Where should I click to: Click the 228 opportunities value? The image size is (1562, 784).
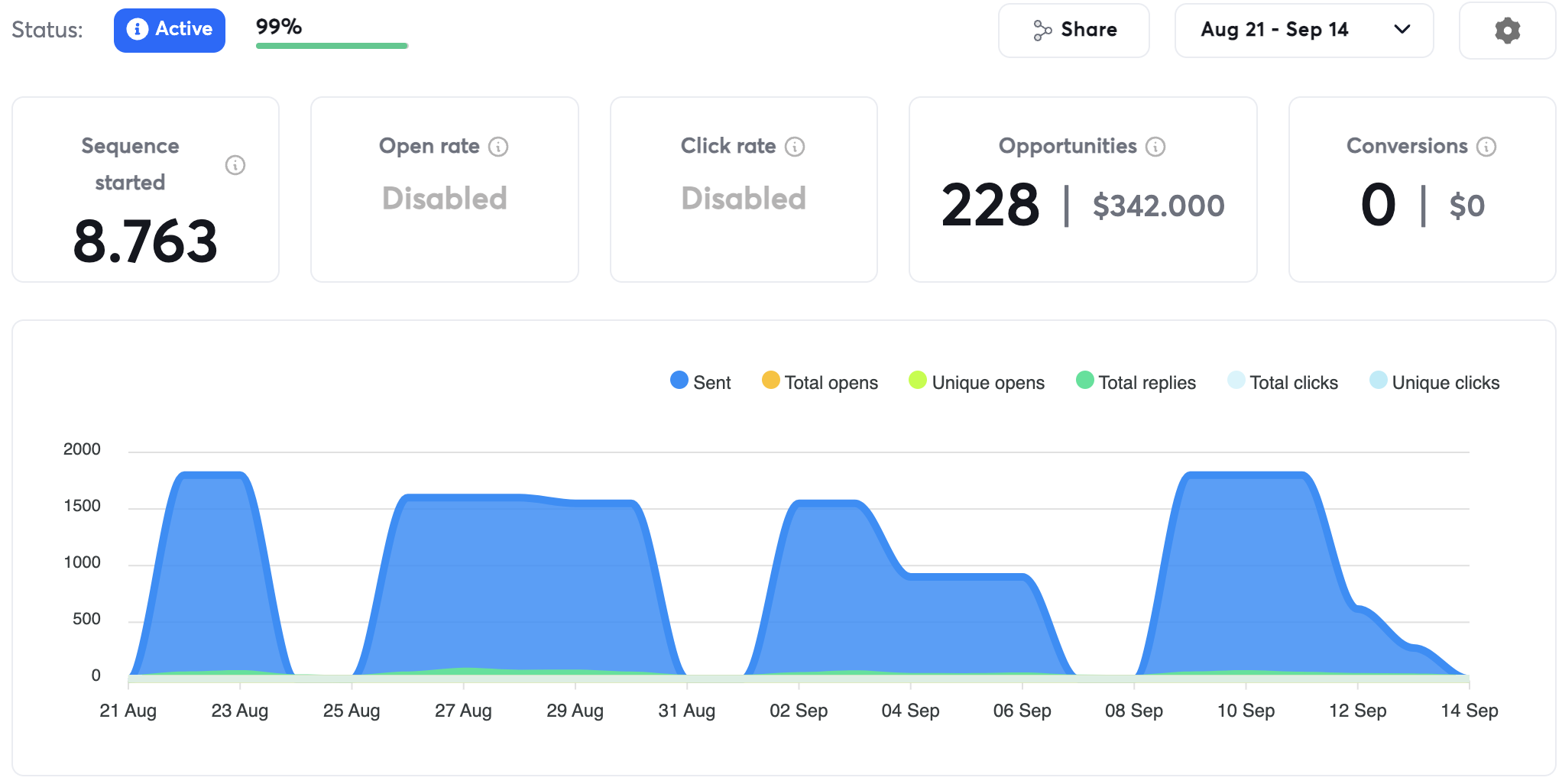click(990, 205)
